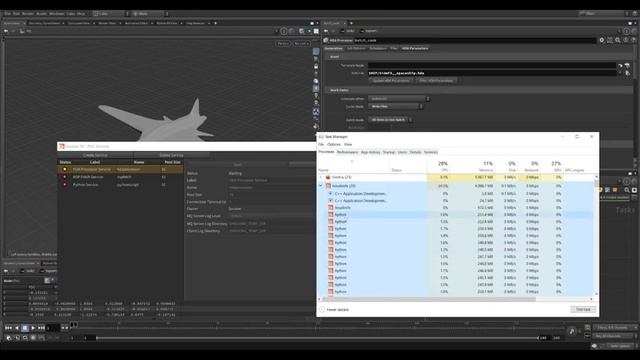
Task: Open the gear menu in HDA Processor parameters
Action: point(602,40)
